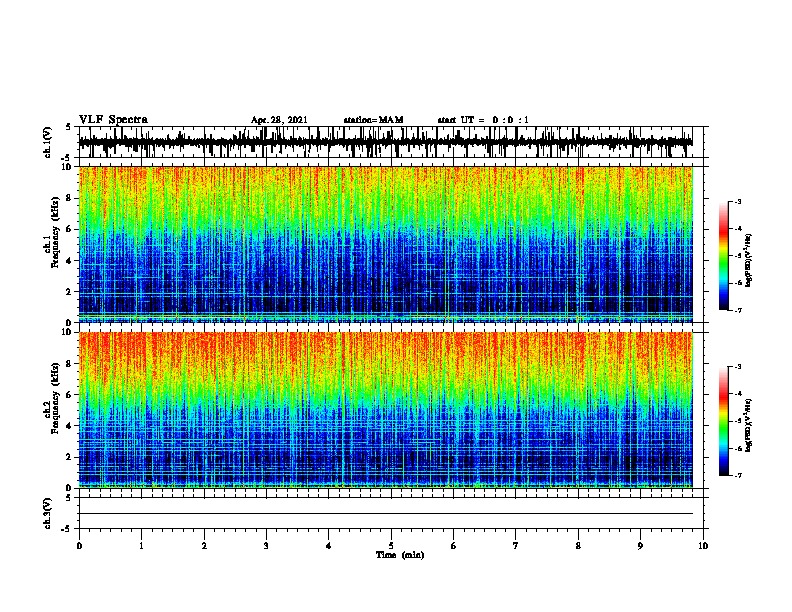This screenshot has width=792, height=612.
Task: Click the ch.1 frequency spectrogram panel
Action: (391, 244)
